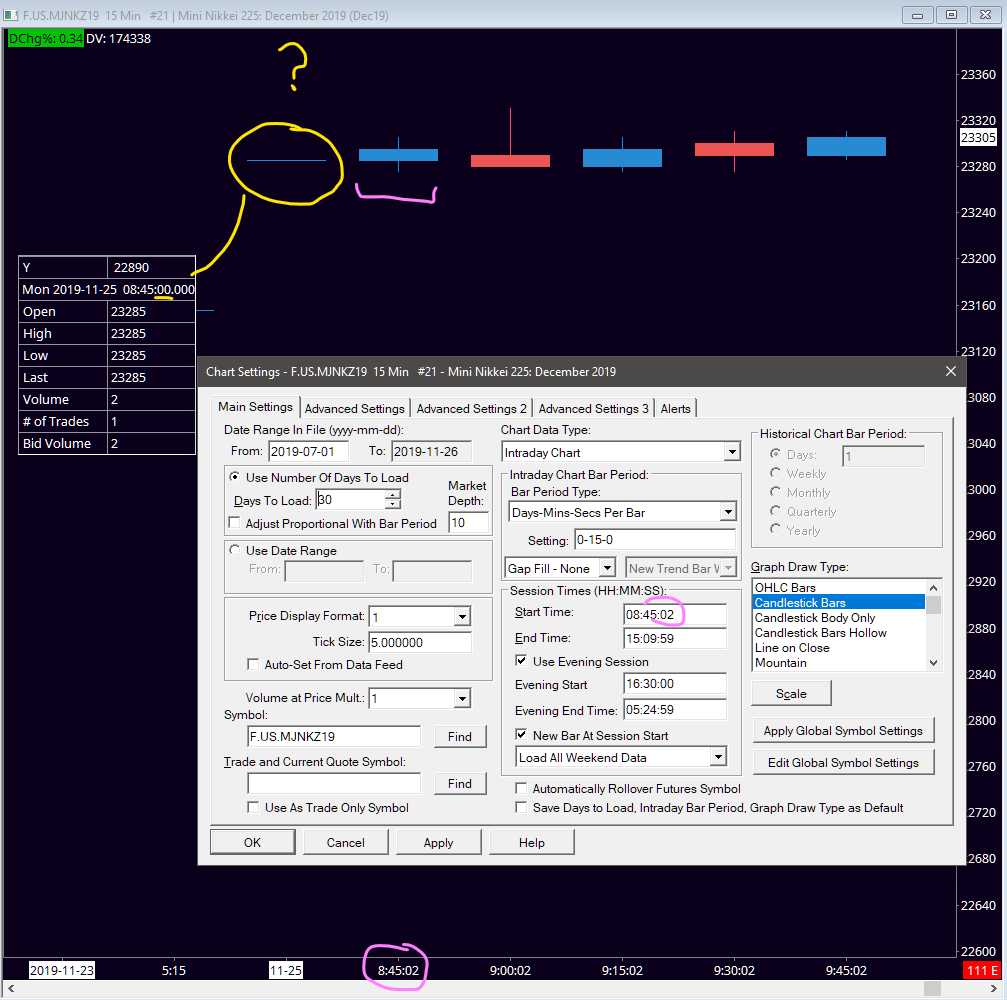Close the Chart Settings dialog
This screenshot has width=1007, height=1000.
[950, 371]
